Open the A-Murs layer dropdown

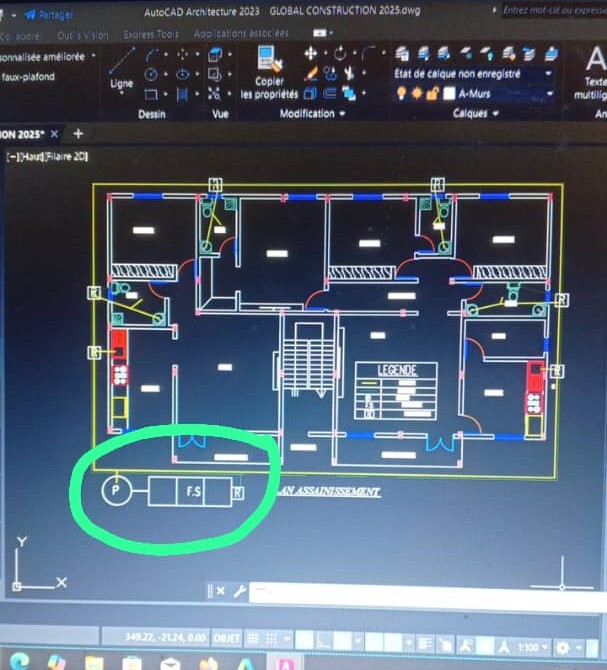pyautogui.click(x=548, y=94)
